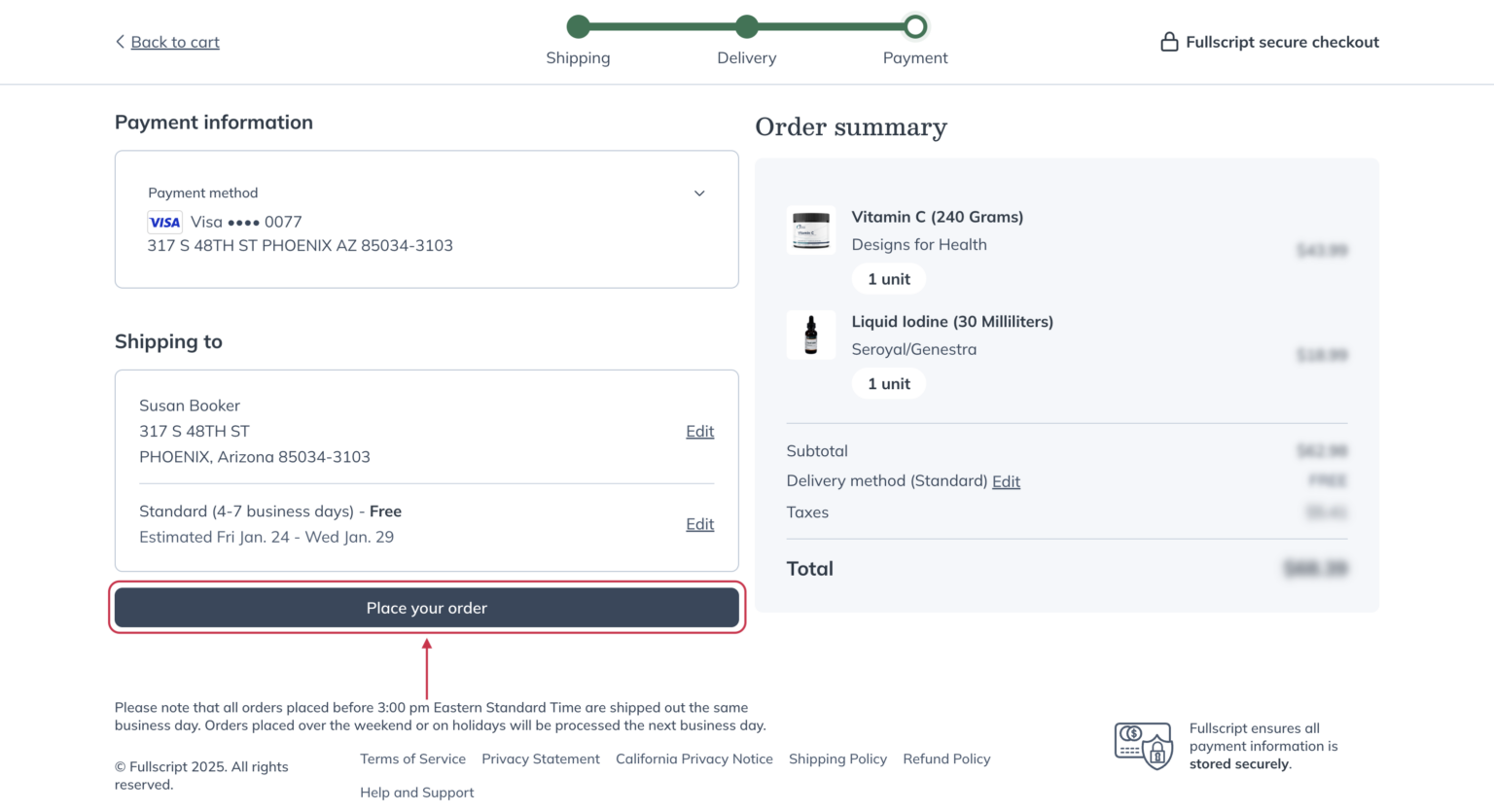
Task: Open Help and Support
Action: pos(416,792)
